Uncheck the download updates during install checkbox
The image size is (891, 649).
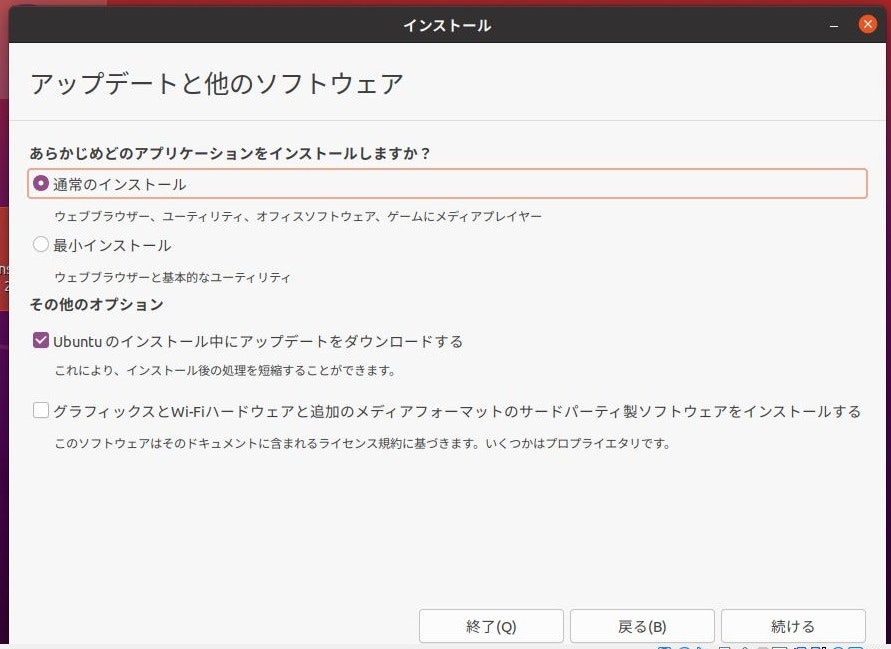[40, 340]
